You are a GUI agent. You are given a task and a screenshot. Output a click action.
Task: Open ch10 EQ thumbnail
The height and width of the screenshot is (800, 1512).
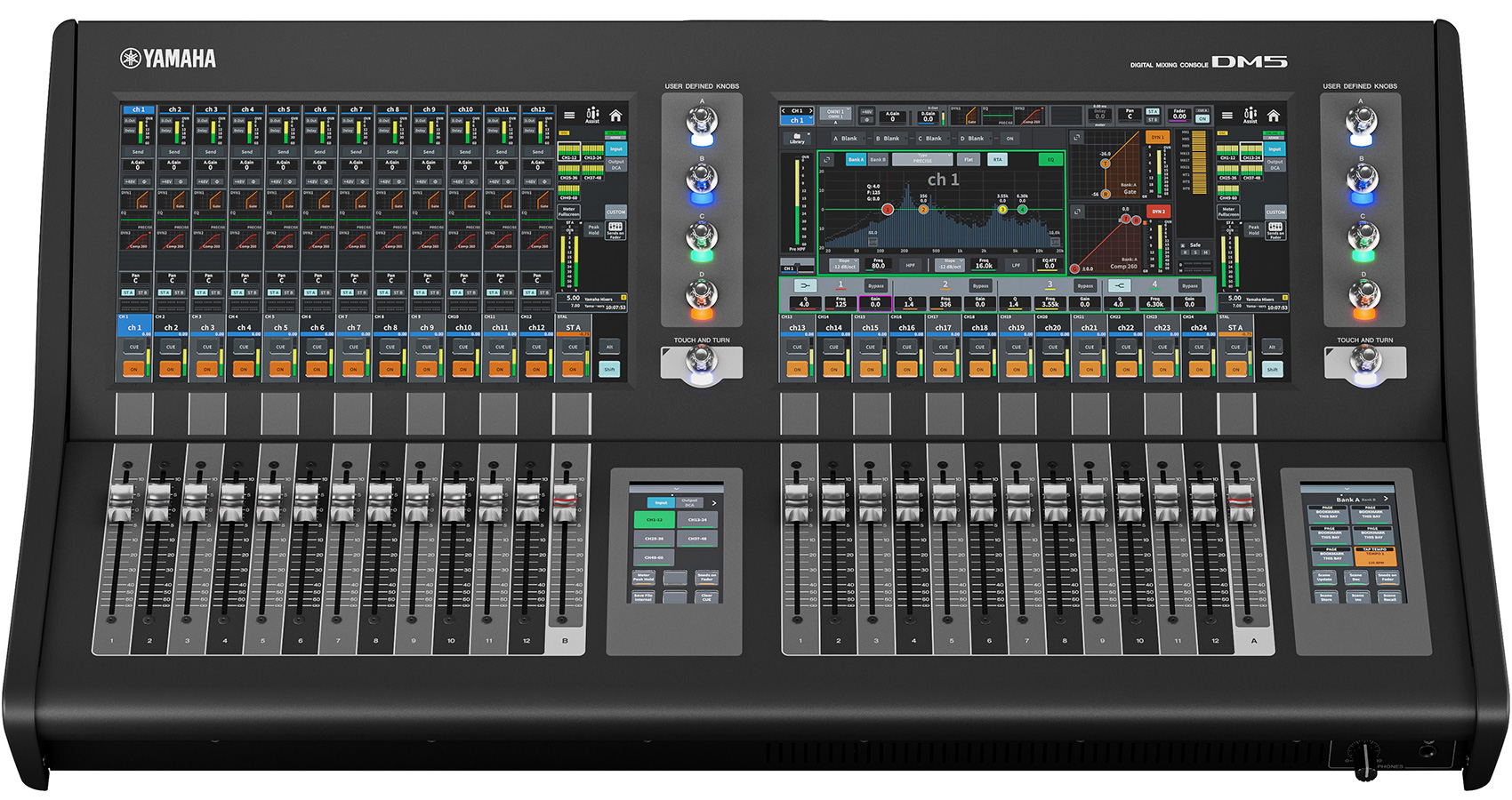[x=465, y=218]
